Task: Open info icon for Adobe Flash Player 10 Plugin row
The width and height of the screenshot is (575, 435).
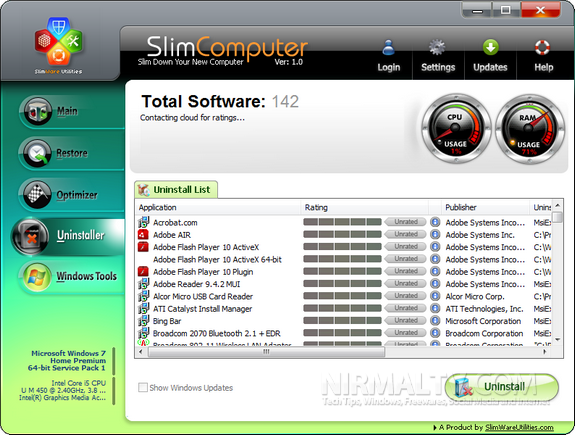Action: click(435, 271)
